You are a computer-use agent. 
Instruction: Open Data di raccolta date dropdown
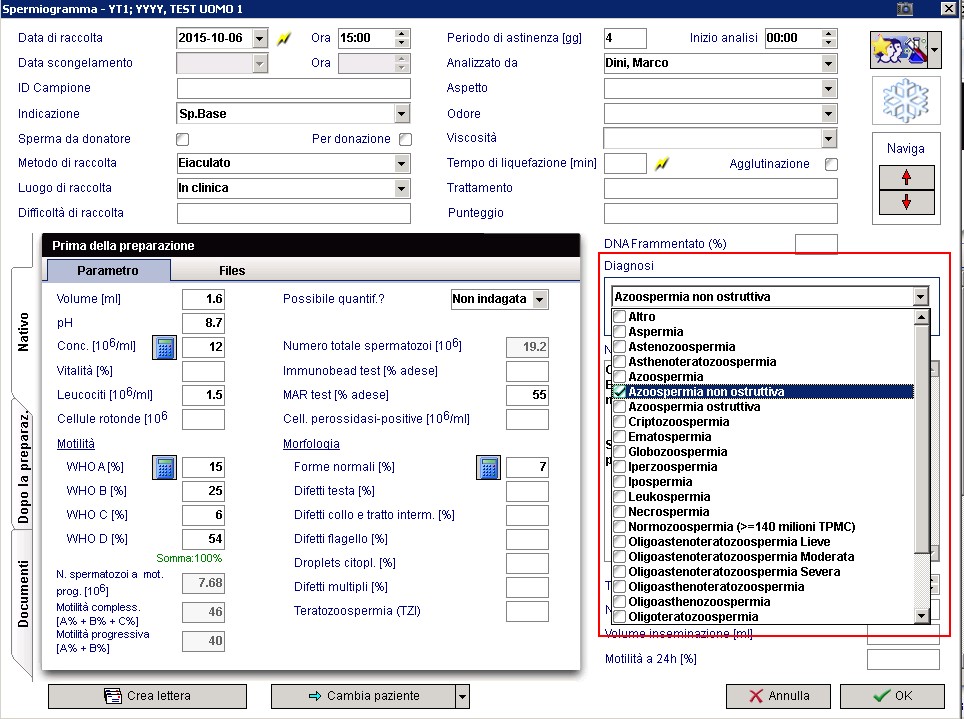[259, 38]
